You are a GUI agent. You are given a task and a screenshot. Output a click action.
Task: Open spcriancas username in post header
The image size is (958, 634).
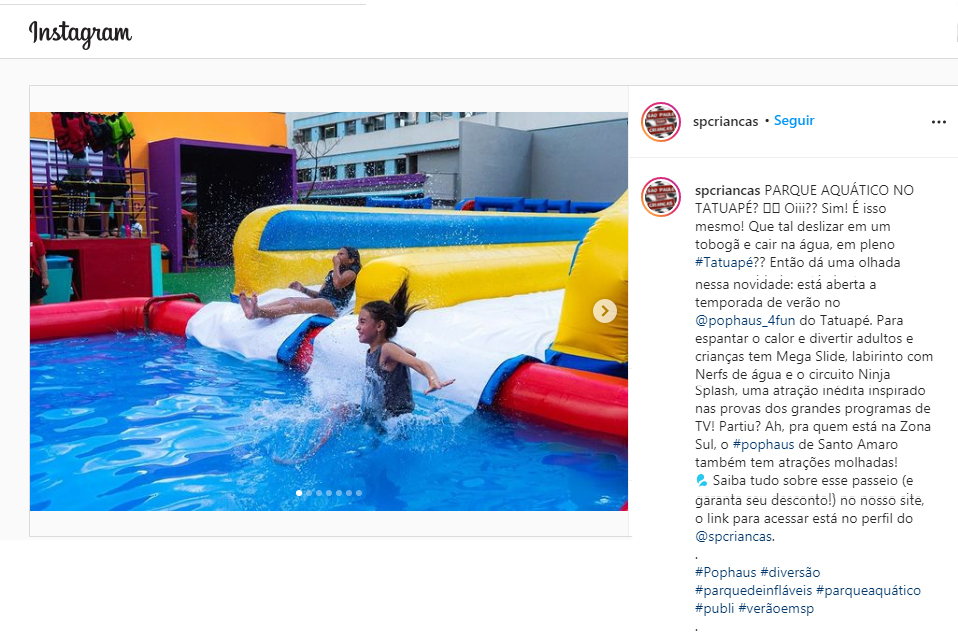click(725, 122)
